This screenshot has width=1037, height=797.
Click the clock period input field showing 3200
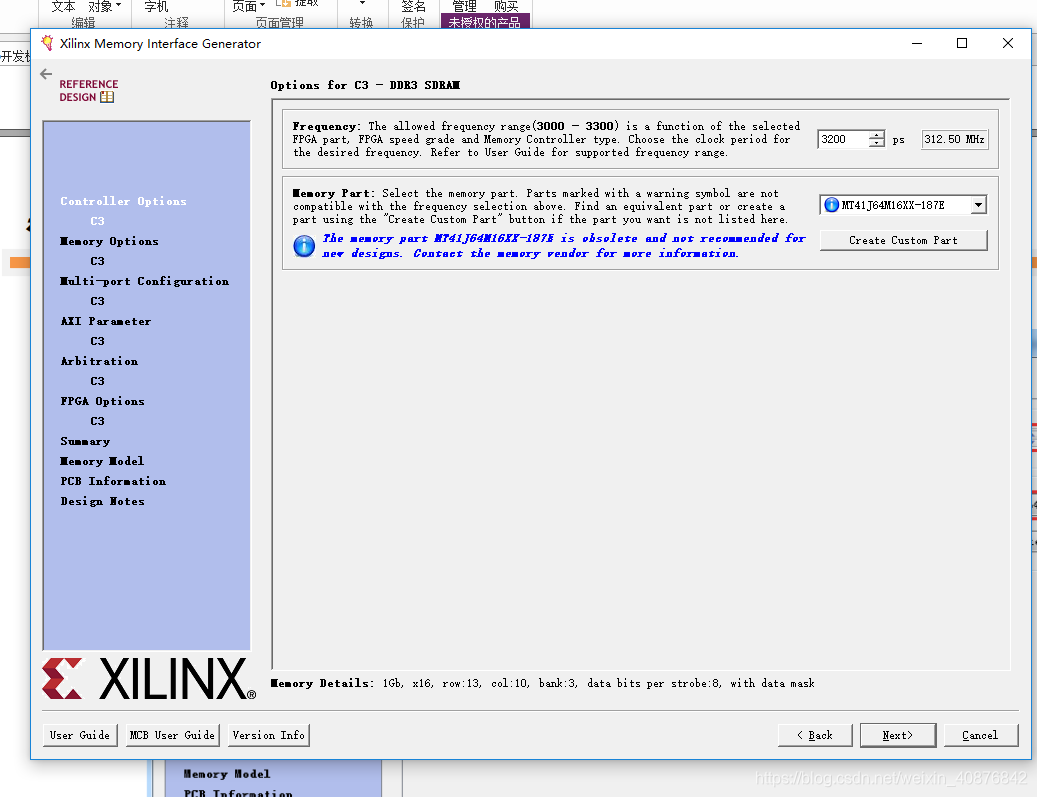click(844, 140)
